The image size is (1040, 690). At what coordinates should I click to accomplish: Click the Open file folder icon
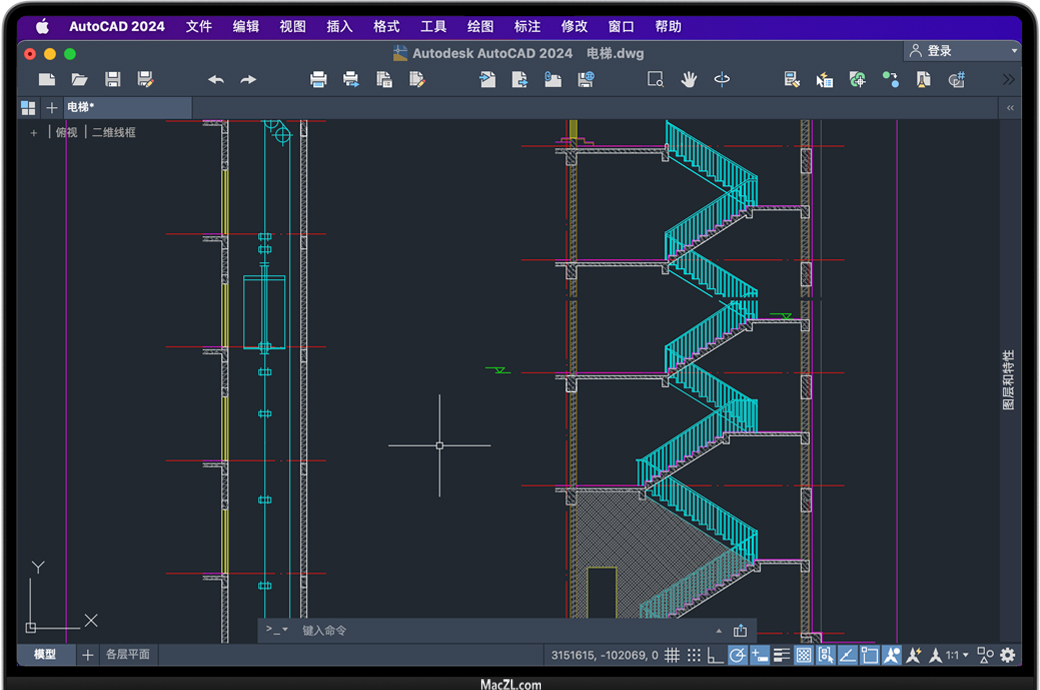80,79
